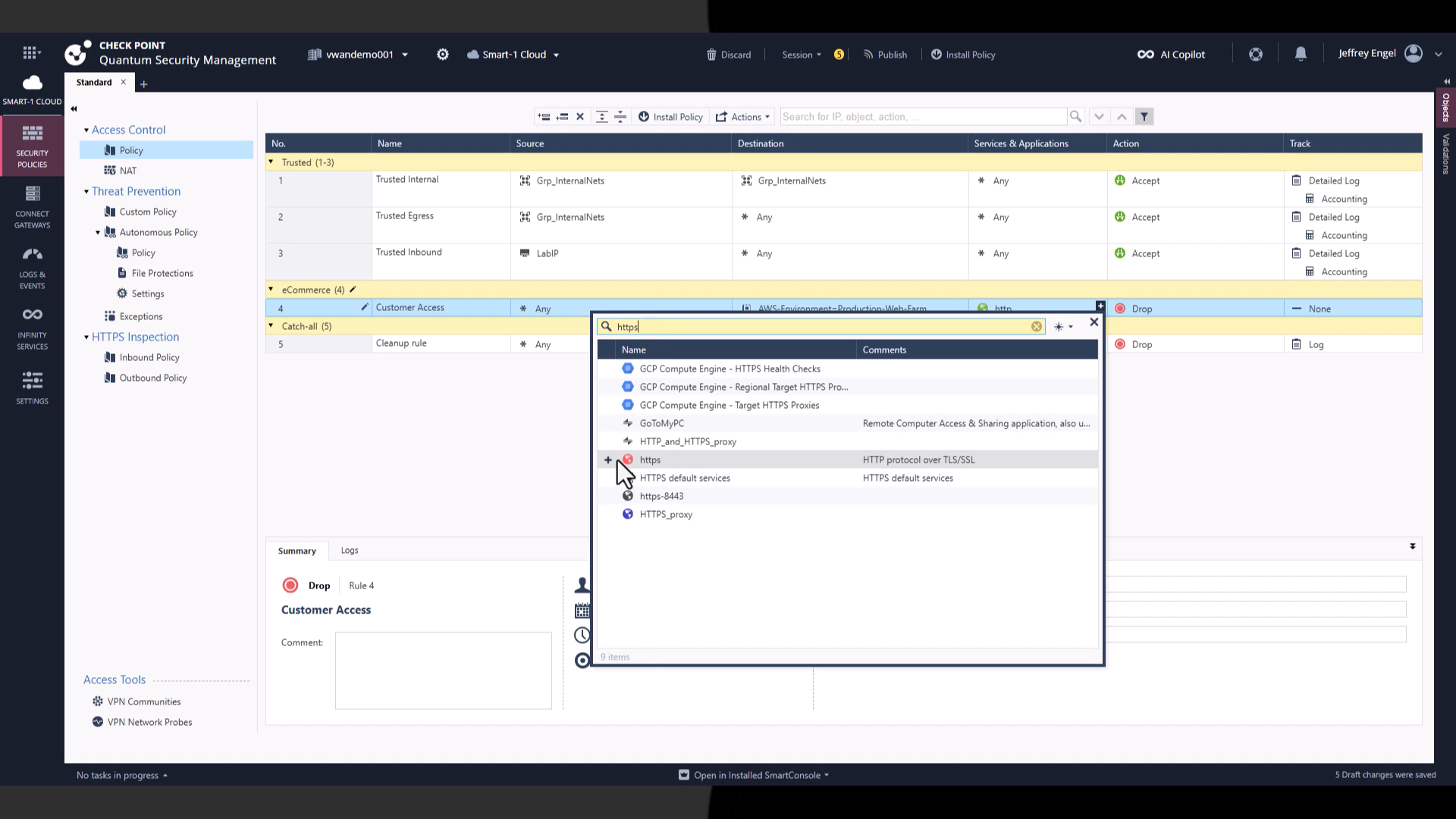Switch to the Logs tab
The height and width of the screenshot is (819, 1456).
point(350,551)
